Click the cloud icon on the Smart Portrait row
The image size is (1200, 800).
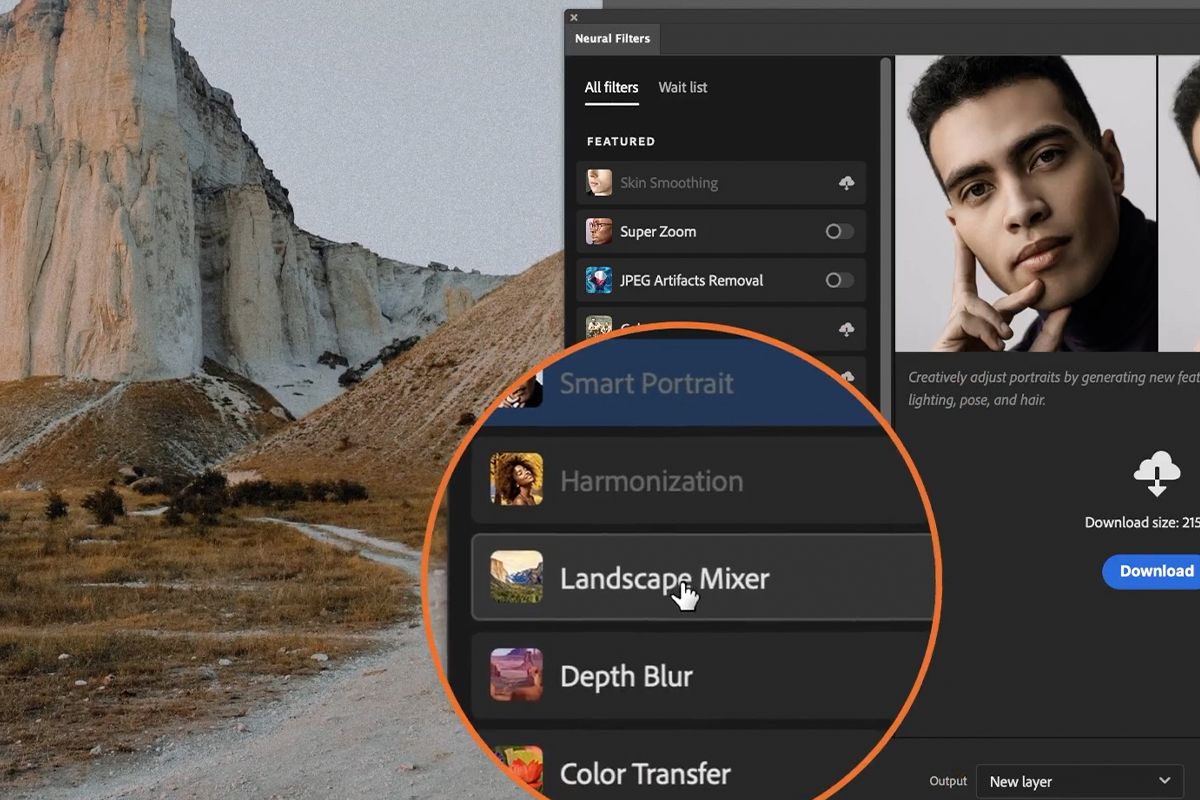click(x=848, y=377)
